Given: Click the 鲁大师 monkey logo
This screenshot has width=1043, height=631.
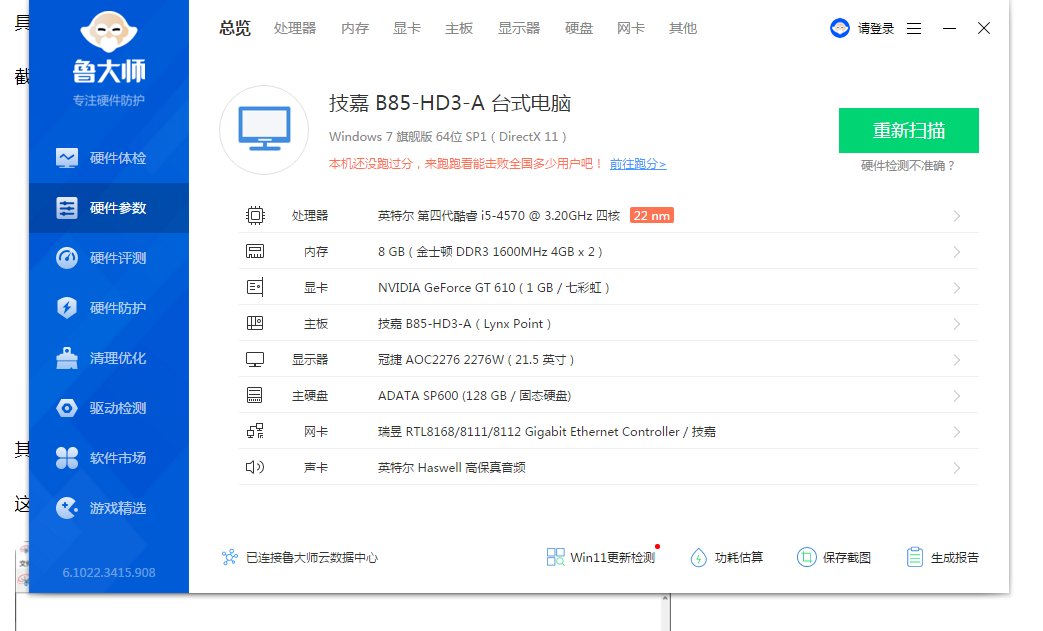Looking at the screenshot, I should point(108,32).
